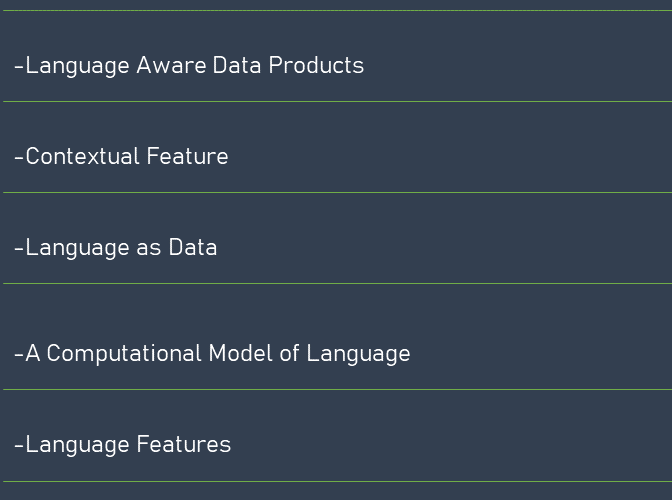
Task: Collapse dash marker before Language Aware Data Products
Action: pyautogui.click(x=19, y=66)
